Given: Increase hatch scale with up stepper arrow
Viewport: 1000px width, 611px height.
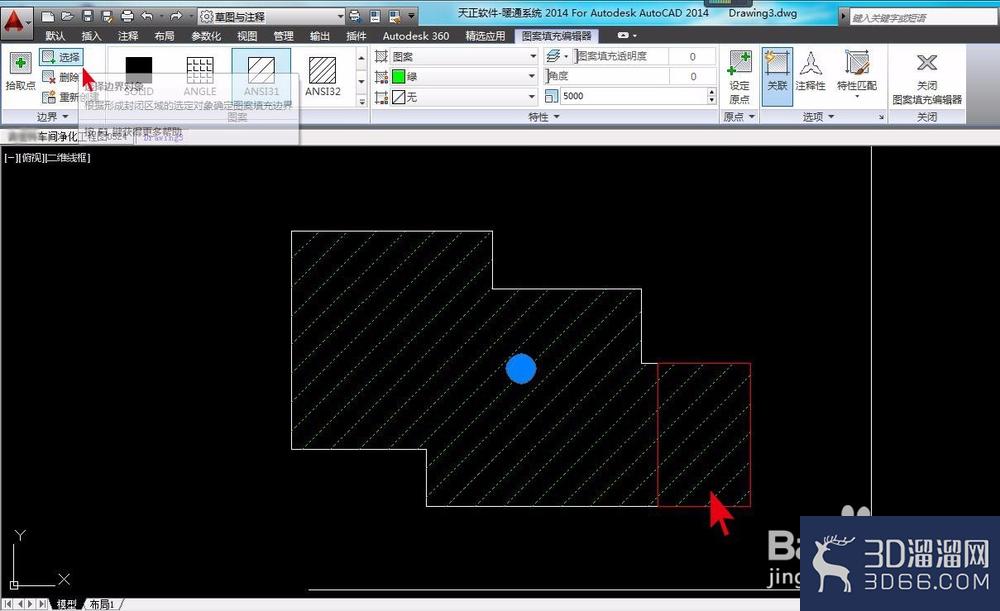Looking at the screenshot, I should coord(712,92).
